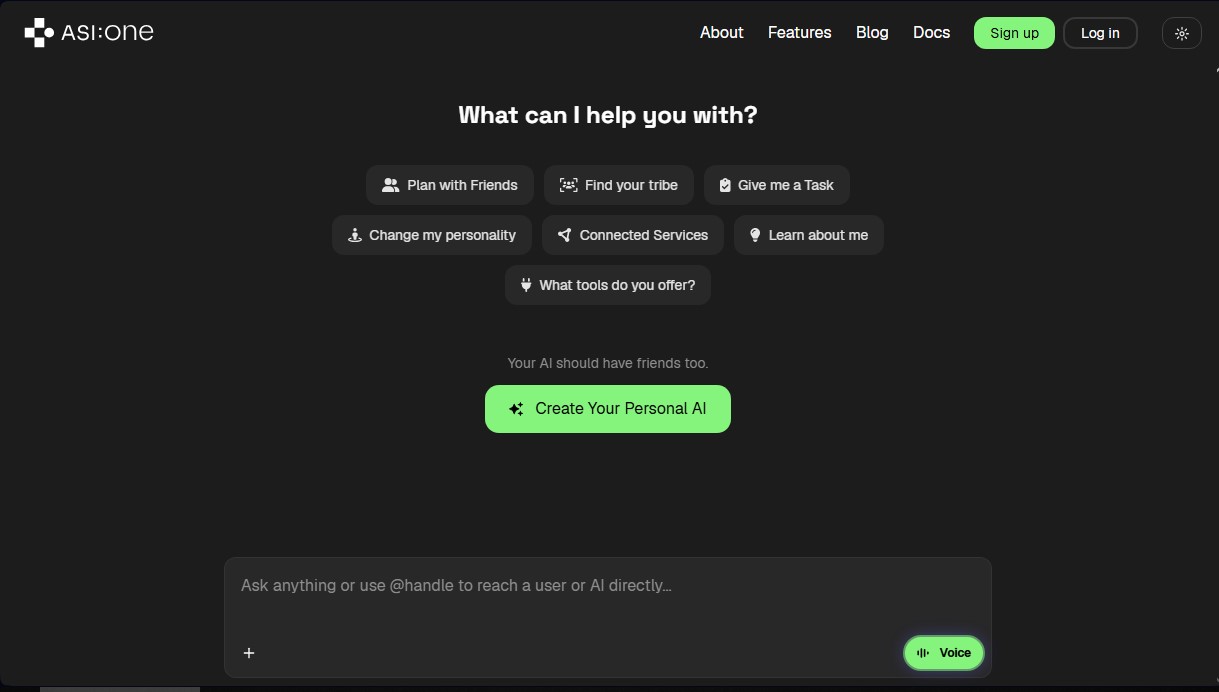Image resolution: width=1219 pixels, height=692 pixels.
Task: Open the Docs link
Action: [x=931, y=33]
